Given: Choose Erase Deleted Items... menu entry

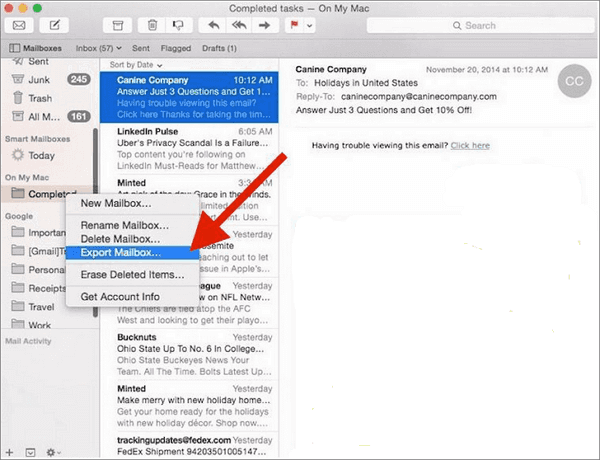Looking at the screenshot, I should (132, 274).
